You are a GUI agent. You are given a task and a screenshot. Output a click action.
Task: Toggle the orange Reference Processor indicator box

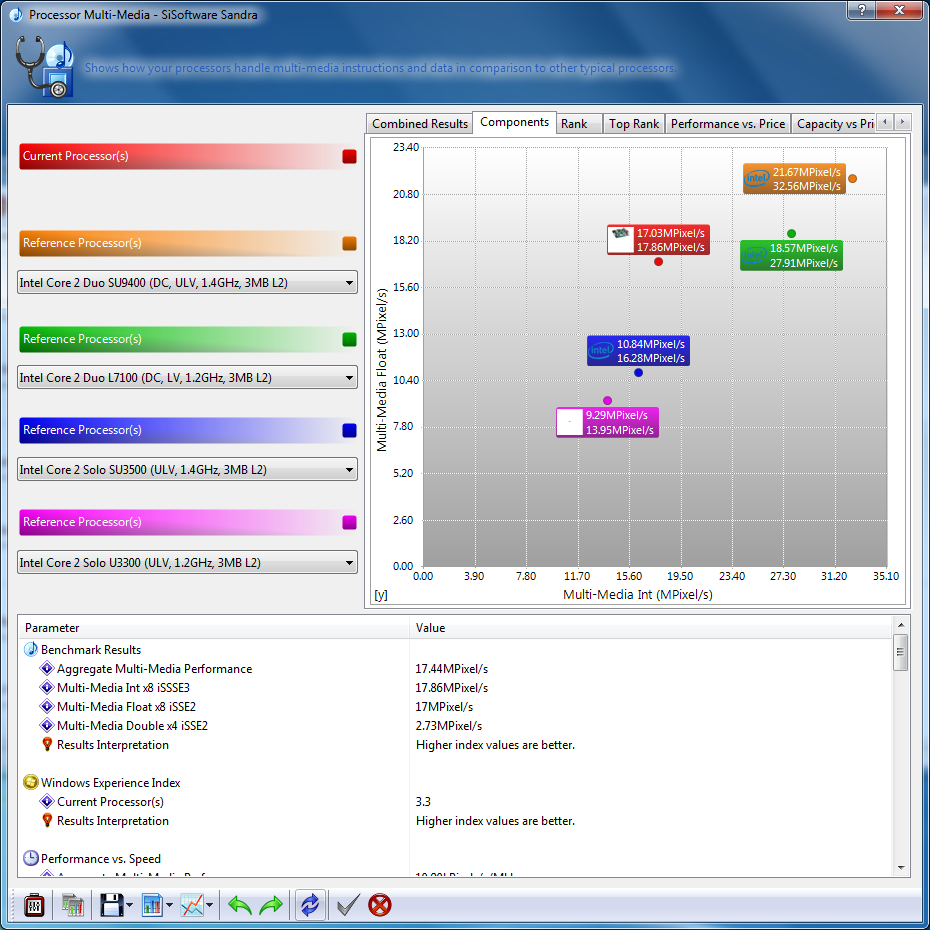point(349,244)
